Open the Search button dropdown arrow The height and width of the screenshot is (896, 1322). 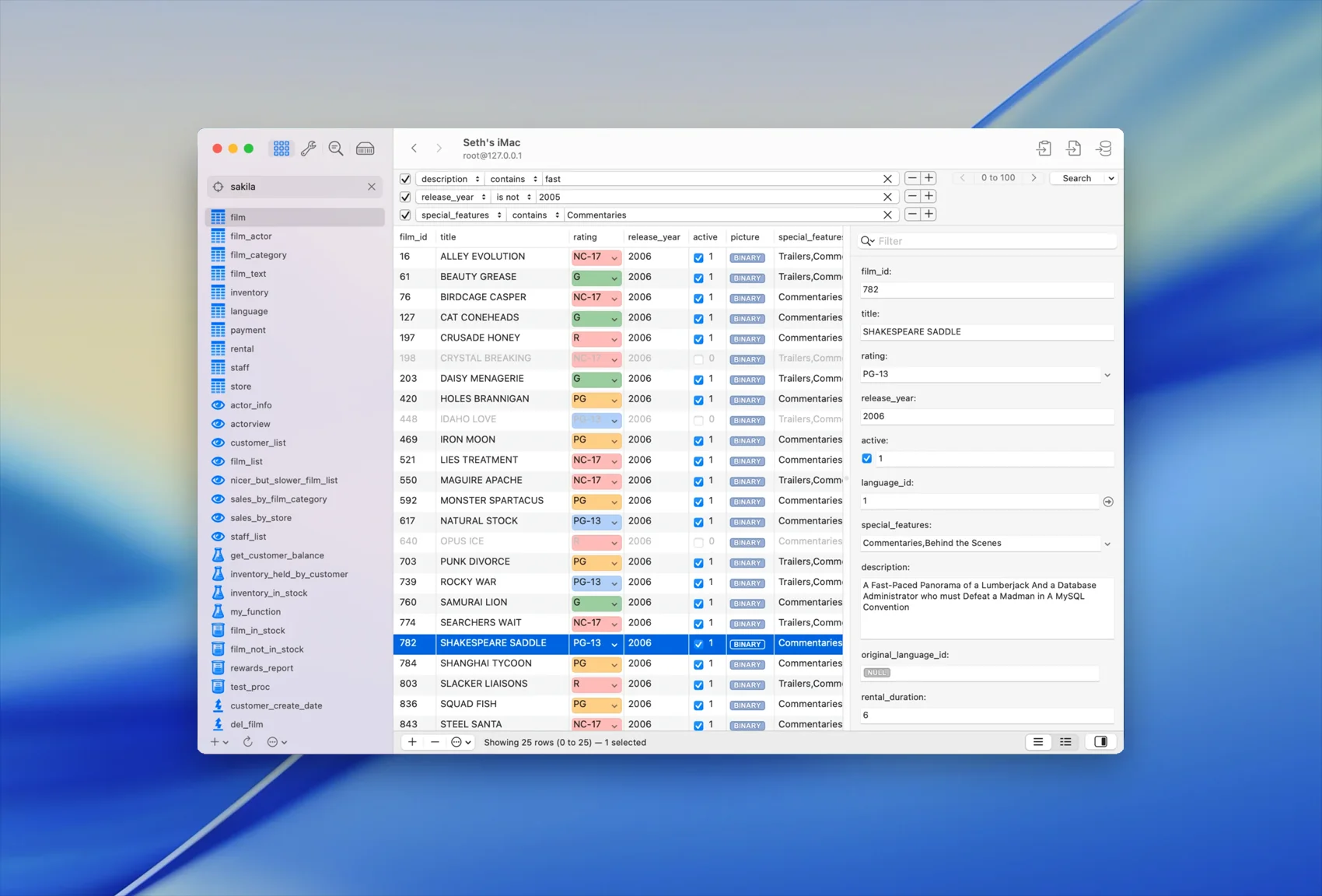point(1111,178)
